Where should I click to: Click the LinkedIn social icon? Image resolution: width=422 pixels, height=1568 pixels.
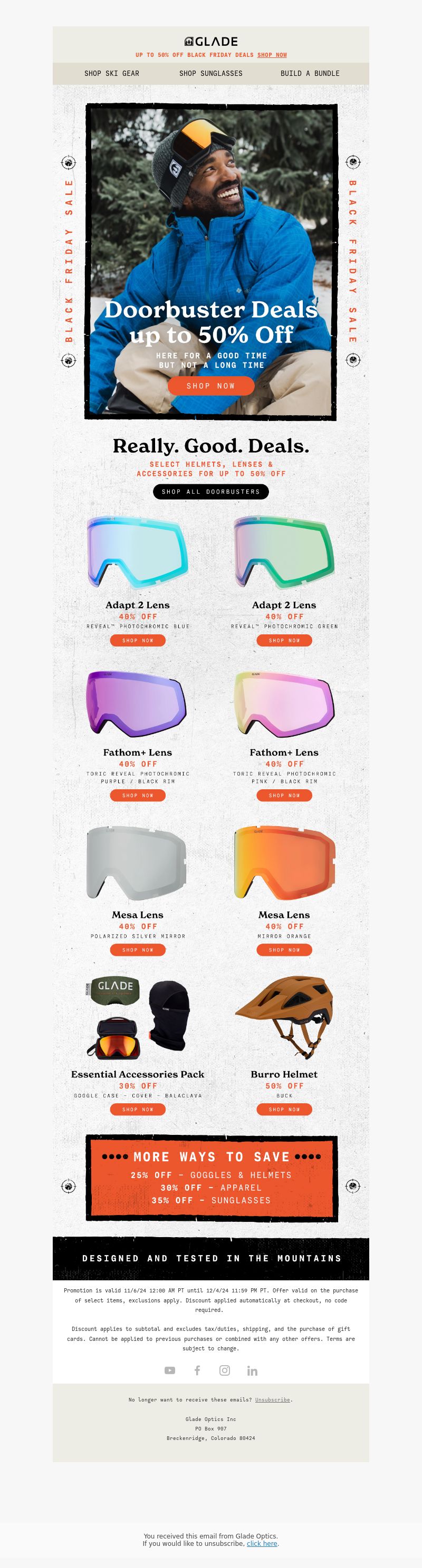tap(252, 1370)
